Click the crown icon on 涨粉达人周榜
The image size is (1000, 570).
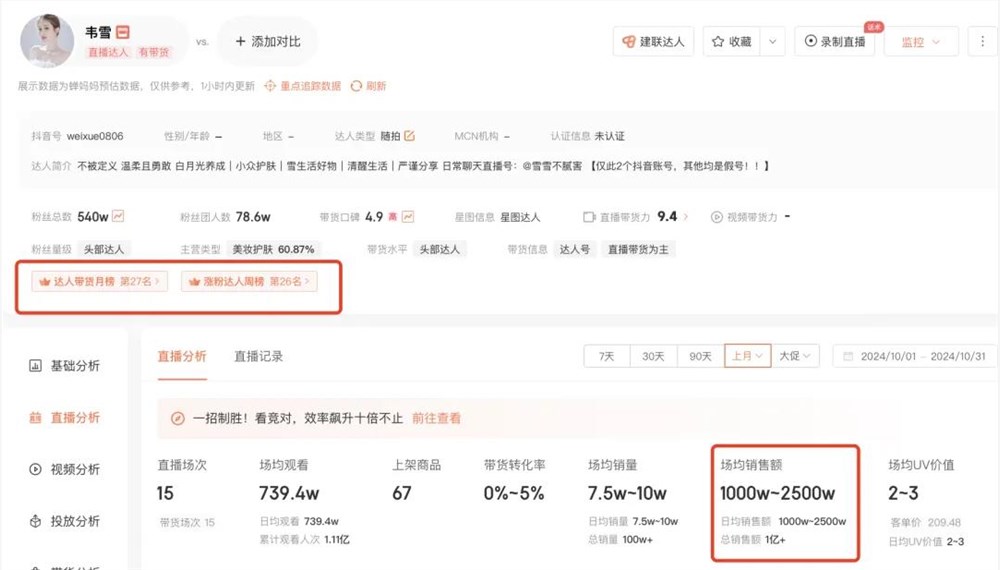pos(195,281)
